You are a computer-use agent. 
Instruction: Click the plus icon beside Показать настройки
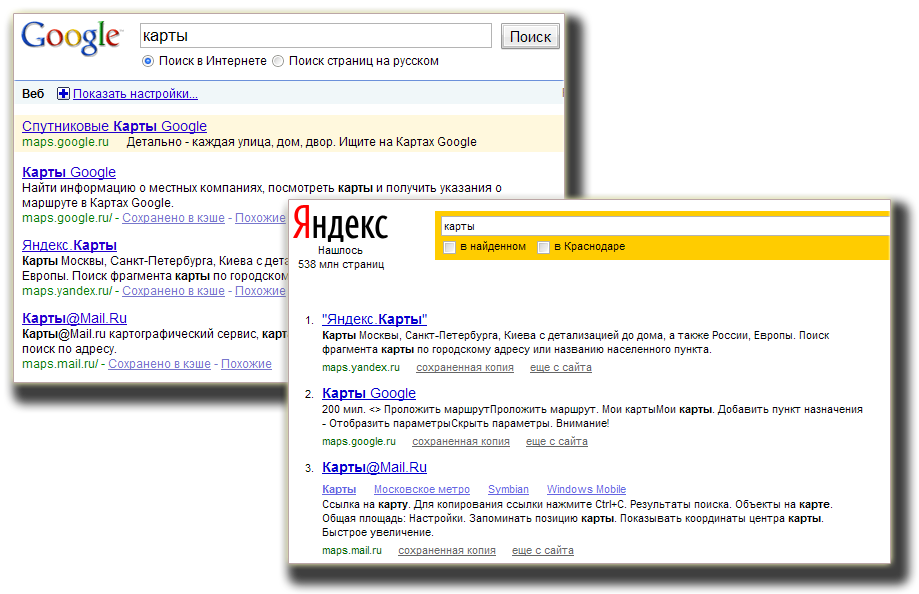[63, 93]
